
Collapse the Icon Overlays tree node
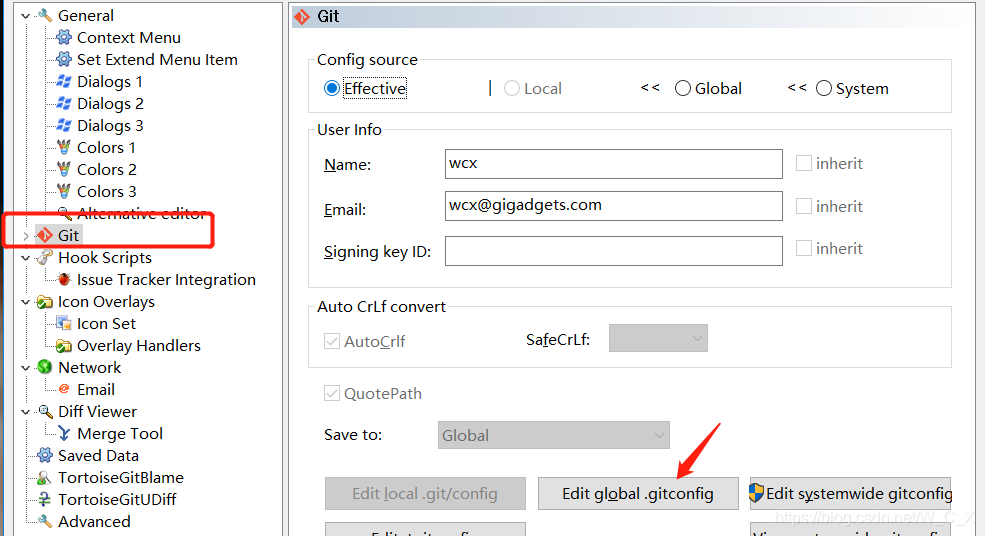point(25,302)
